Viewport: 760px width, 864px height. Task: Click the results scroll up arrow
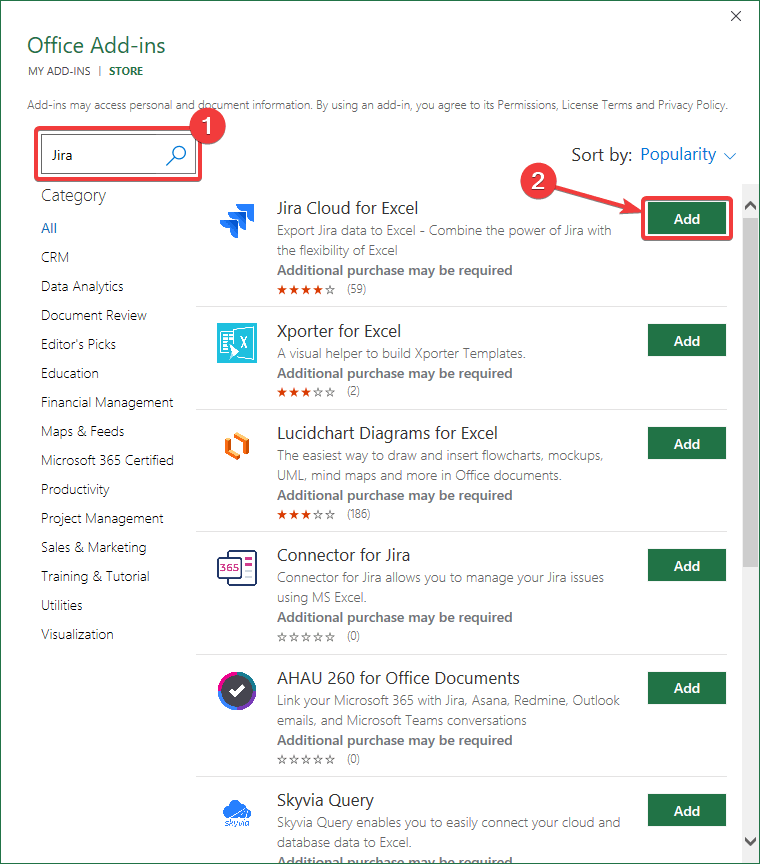click(750, 206)
